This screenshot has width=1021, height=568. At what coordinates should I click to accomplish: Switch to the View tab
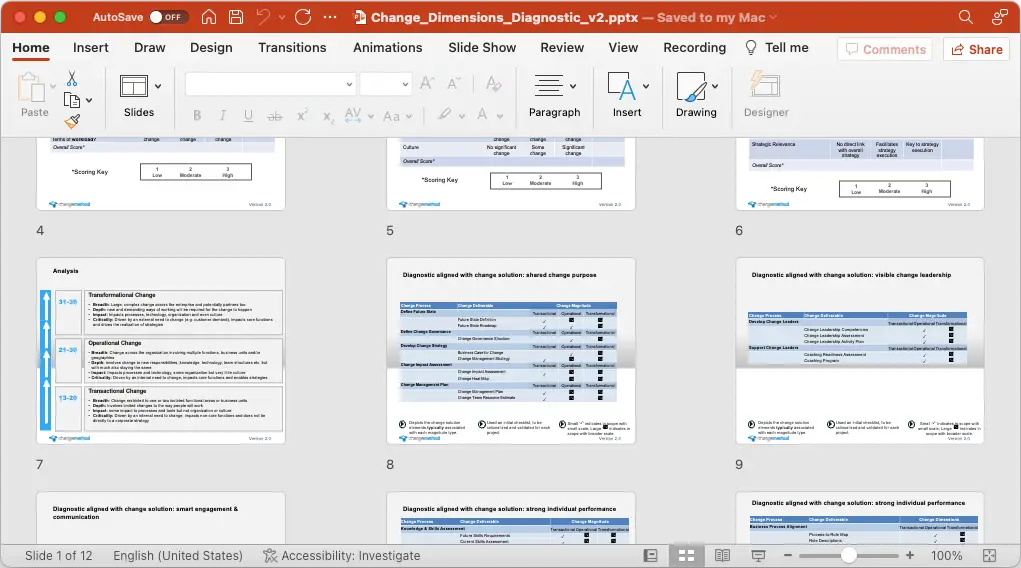point(623,48)
